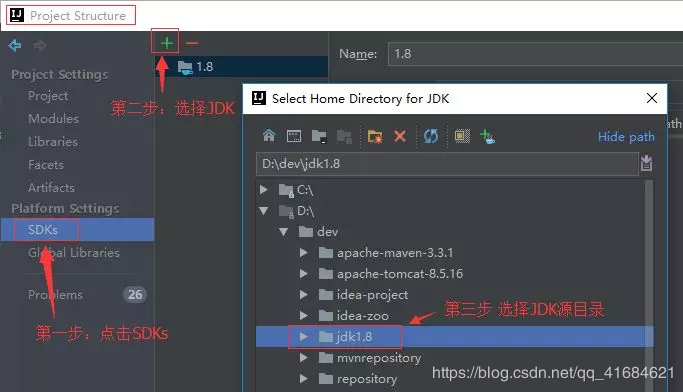Collapse the D:\ drive node
The height and width of the screenshot is (392, 683).
pyautogui.click(x=264, y=211)
